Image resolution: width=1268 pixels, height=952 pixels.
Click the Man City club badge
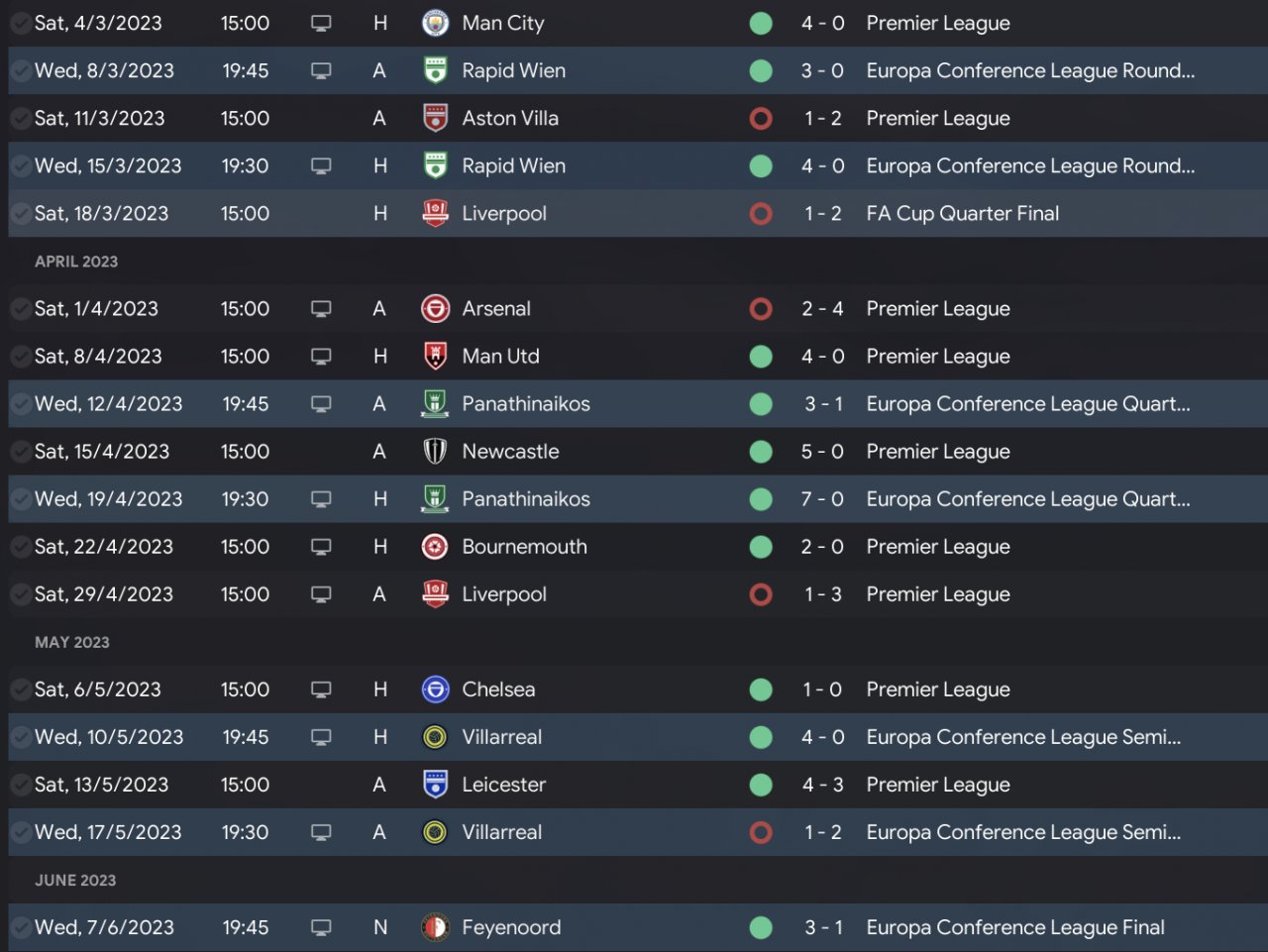435,23
